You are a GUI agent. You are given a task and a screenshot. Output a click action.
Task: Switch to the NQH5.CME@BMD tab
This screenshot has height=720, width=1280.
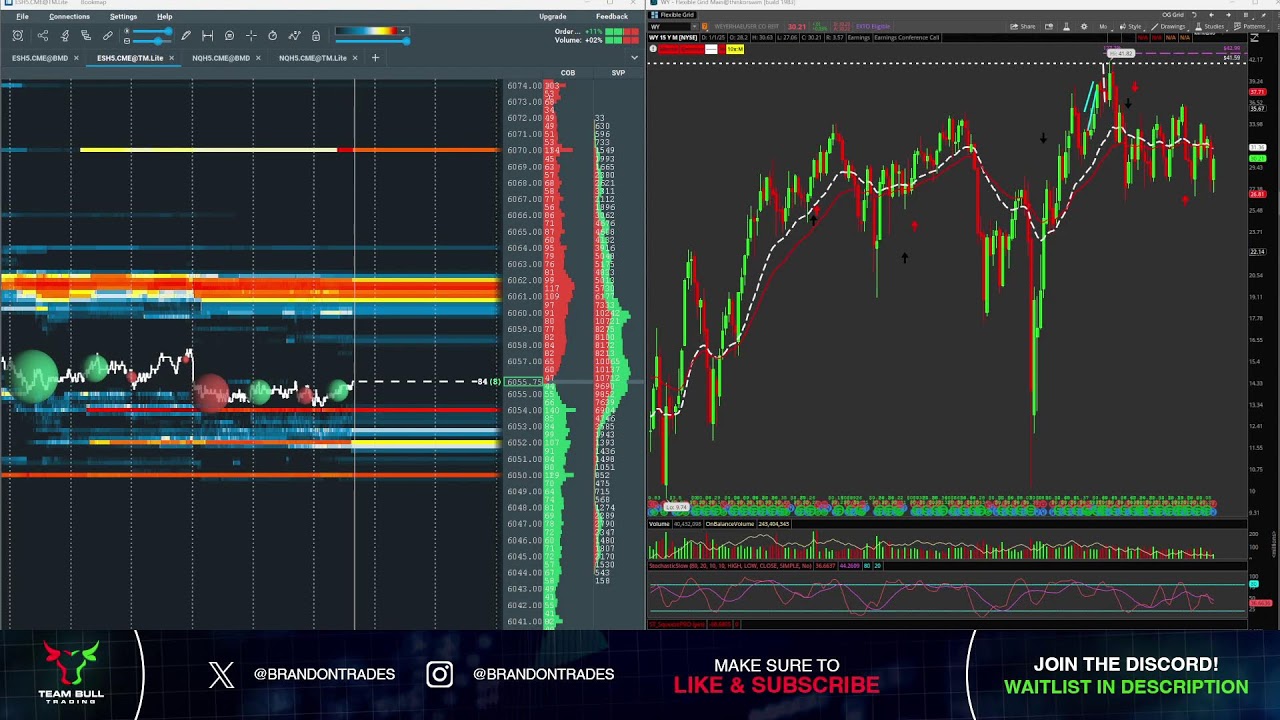pyautogui.click(x=221, y=58)
